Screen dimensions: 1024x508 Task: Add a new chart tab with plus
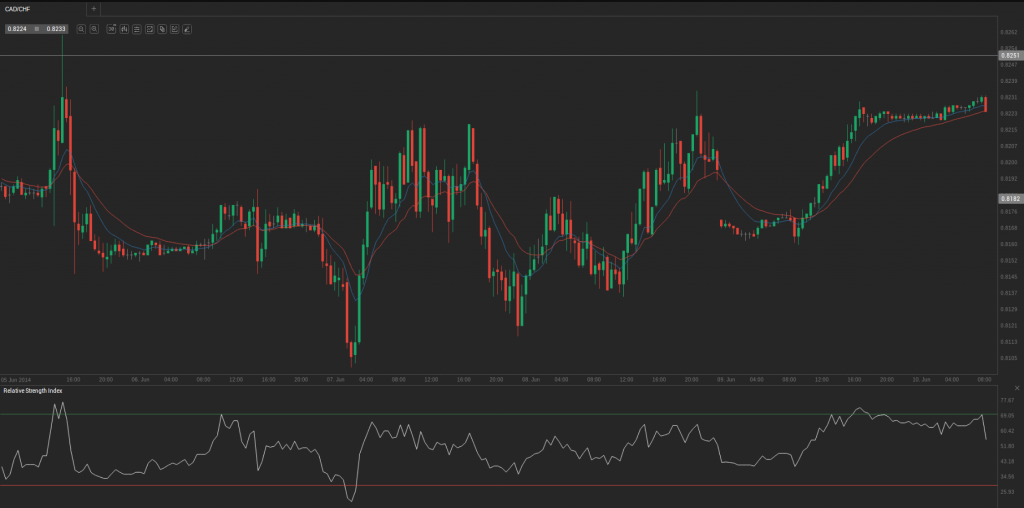[94, 8]
